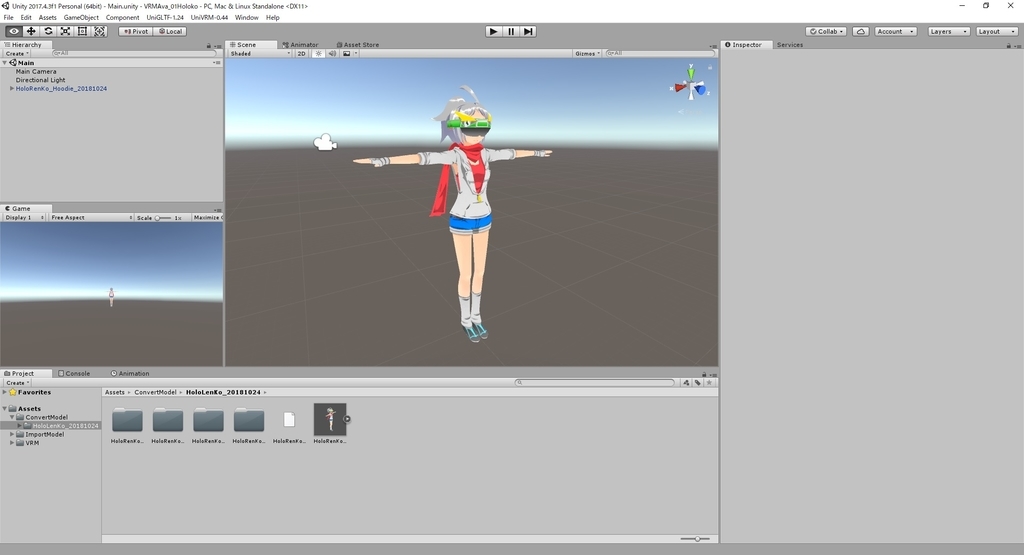Lock the Inspector panel
Image resolution: width=1024 pixels, height=555 pixels.
click(1008, 46)
